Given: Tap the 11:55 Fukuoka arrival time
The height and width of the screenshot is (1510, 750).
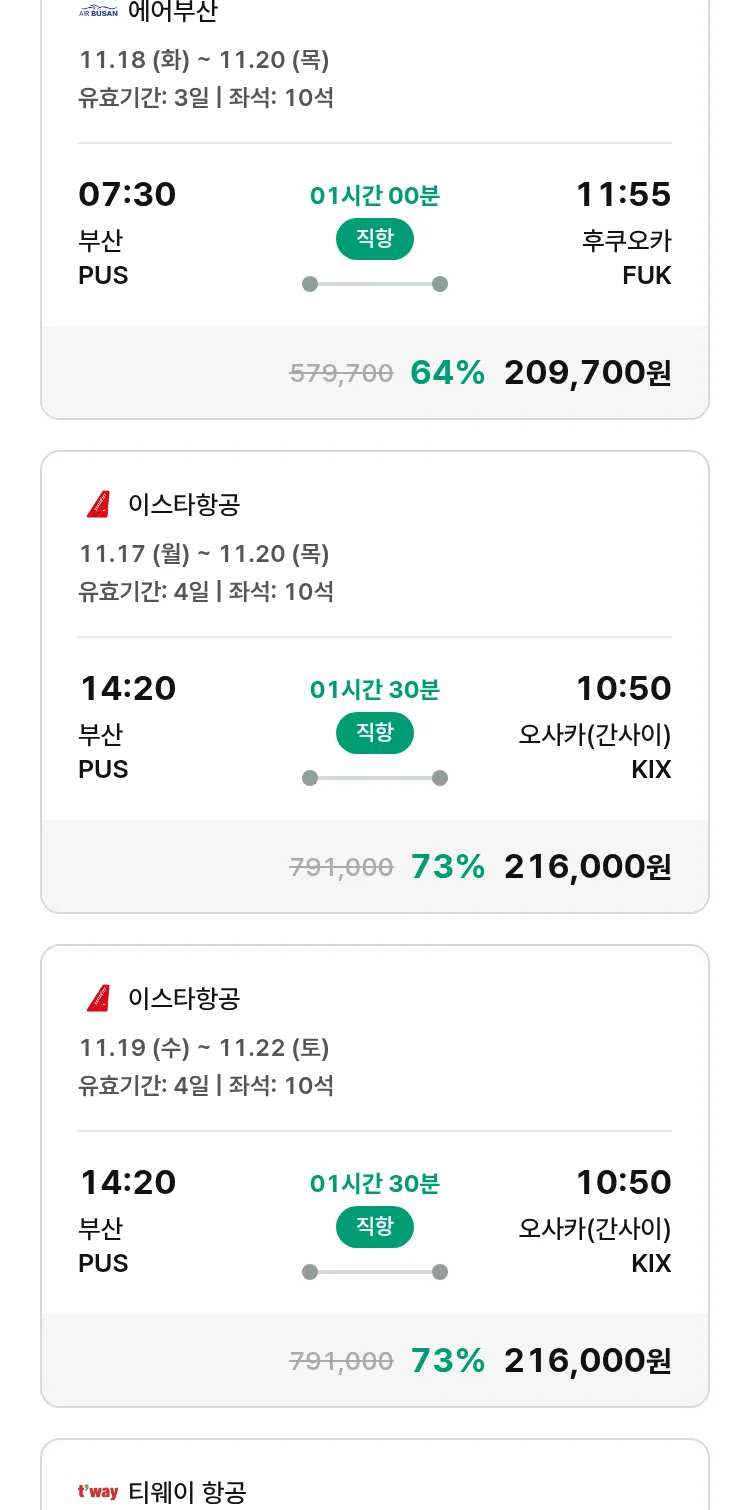Looking at the screenshot, I should pyautogui.click(x=623, y=194).
